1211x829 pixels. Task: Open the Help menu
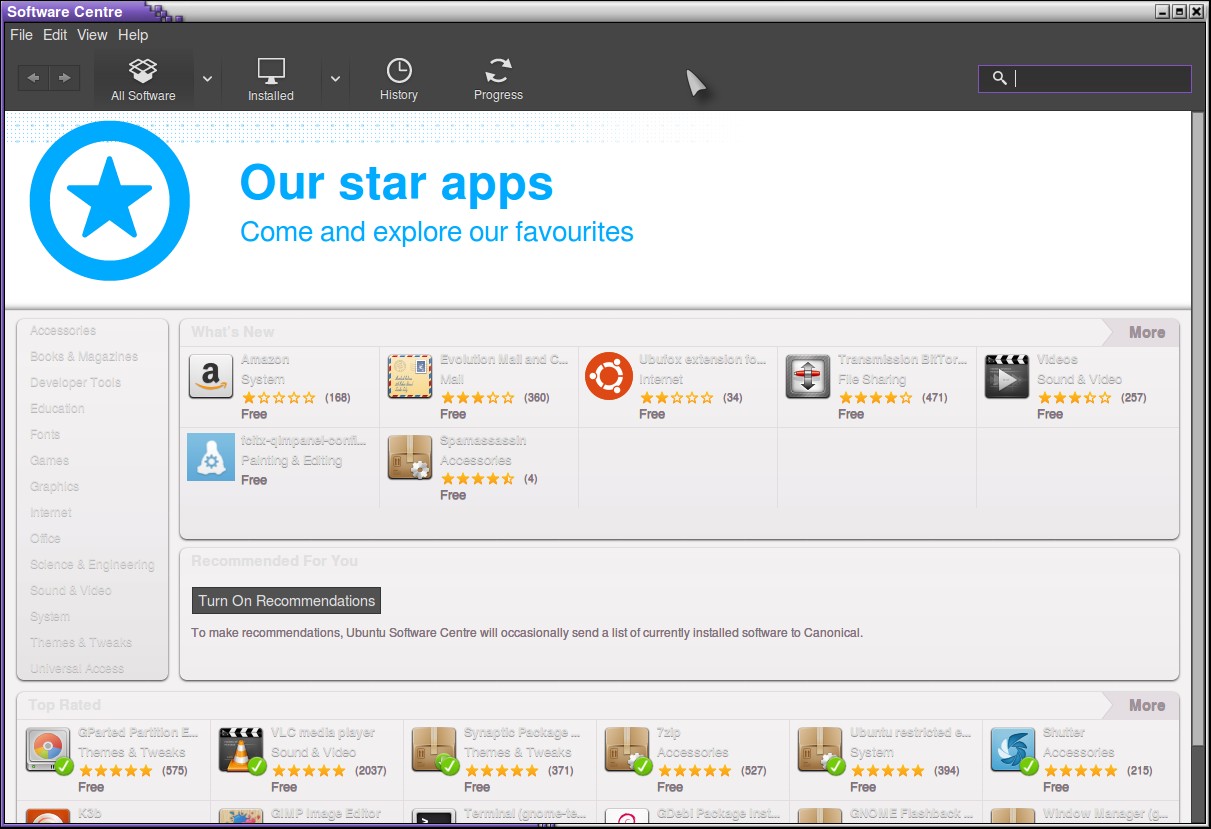(x=133, y=35)
